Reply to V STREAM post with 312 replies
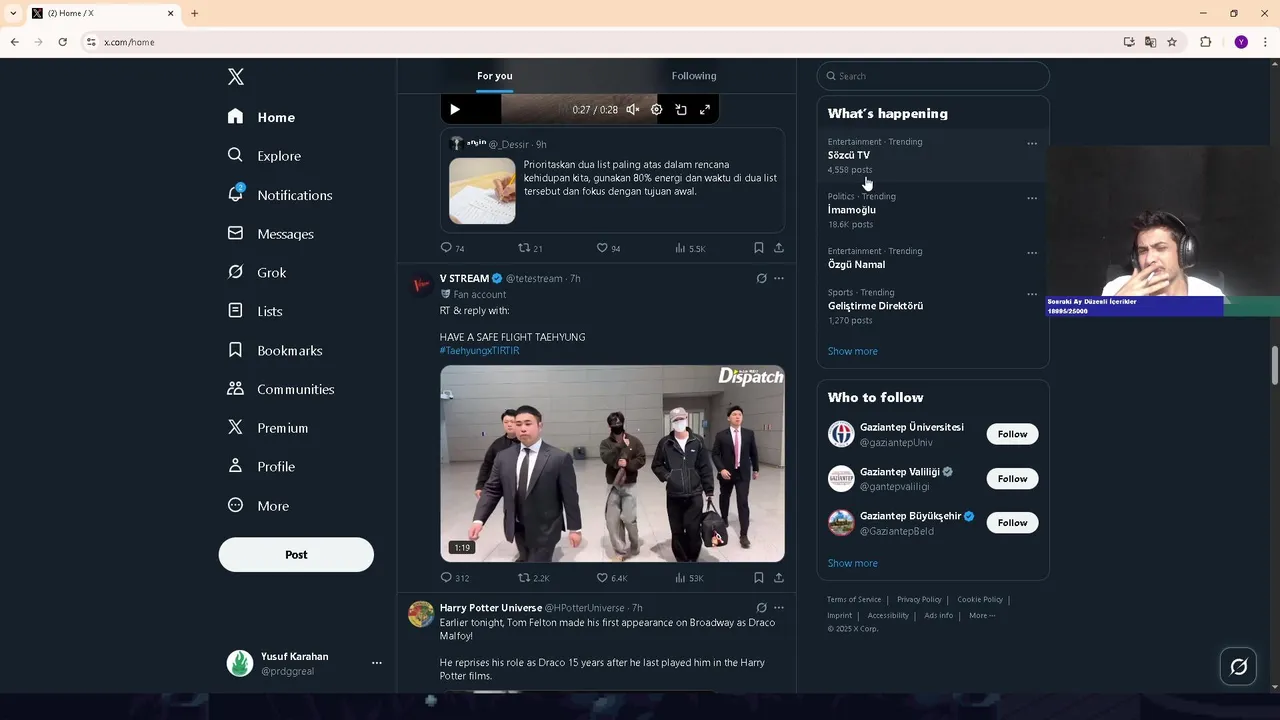Image resolution: width=1280 pixels, height=720 pixels. click(x=455, y=578)
